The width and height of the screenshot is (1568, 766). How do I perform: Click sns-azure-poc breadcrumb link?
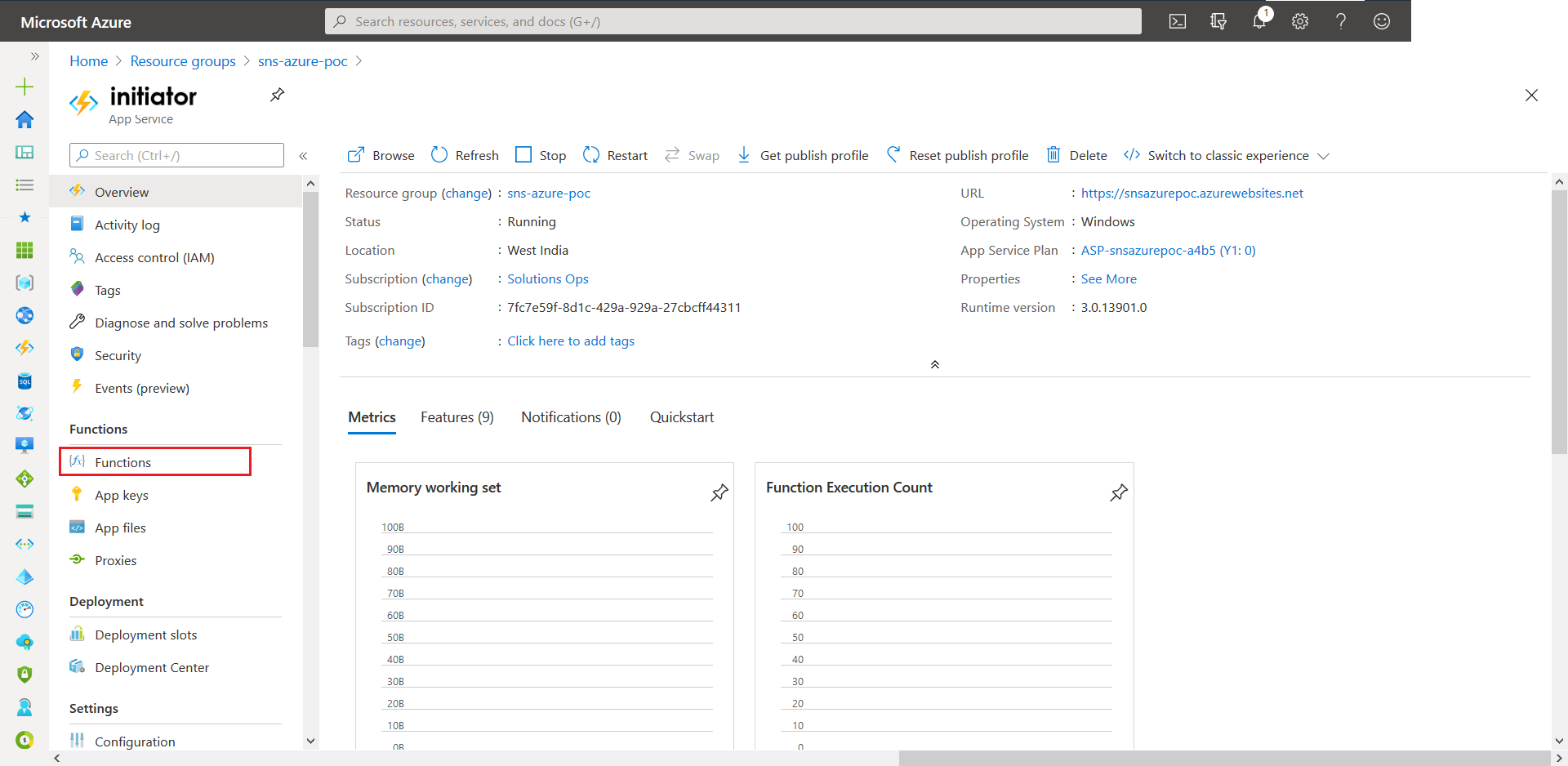303,61
